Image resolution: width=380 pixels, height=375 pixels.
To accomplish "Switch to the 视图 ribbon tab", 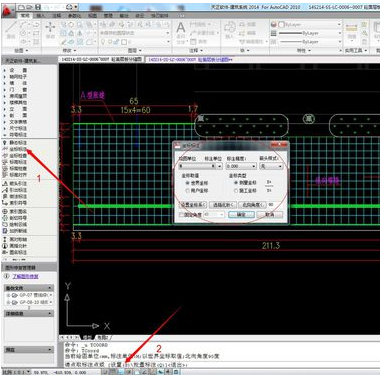I will (92, 15).
